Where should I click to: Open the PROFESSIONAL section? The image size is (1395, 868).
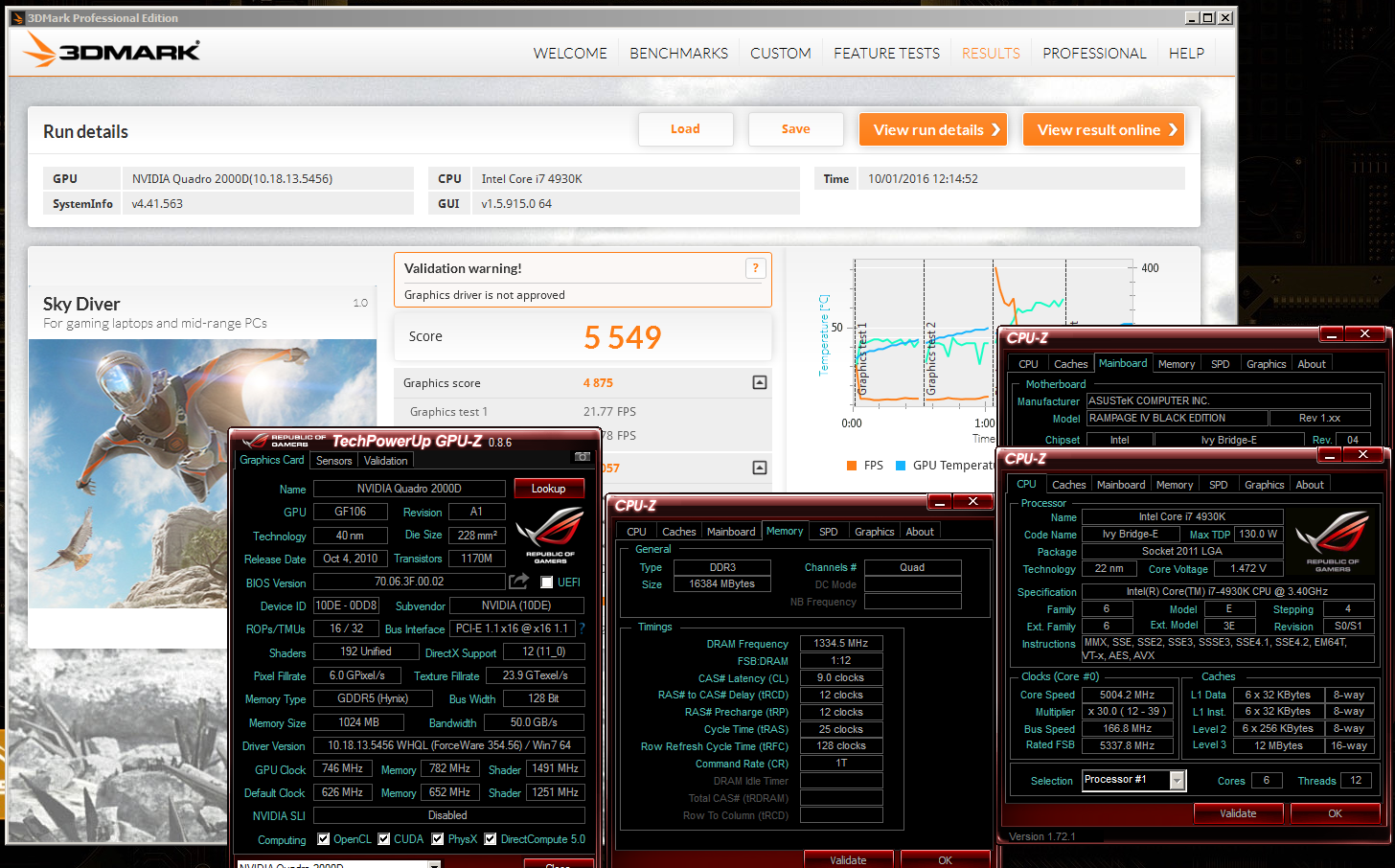[1094, 54]
